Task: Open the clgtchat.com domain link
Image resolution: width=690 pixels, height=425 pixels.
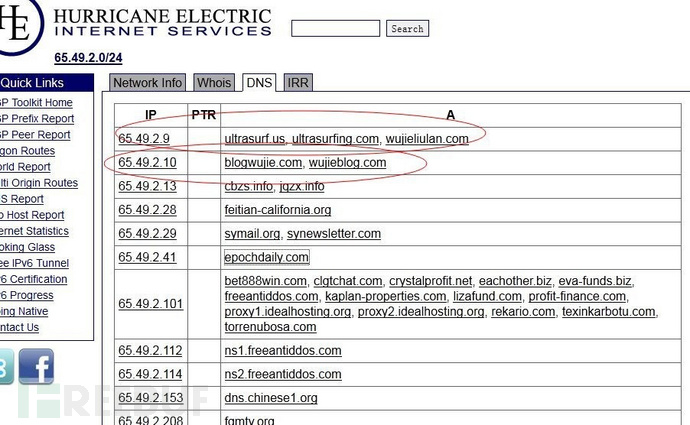Action: tap(348, 281)
